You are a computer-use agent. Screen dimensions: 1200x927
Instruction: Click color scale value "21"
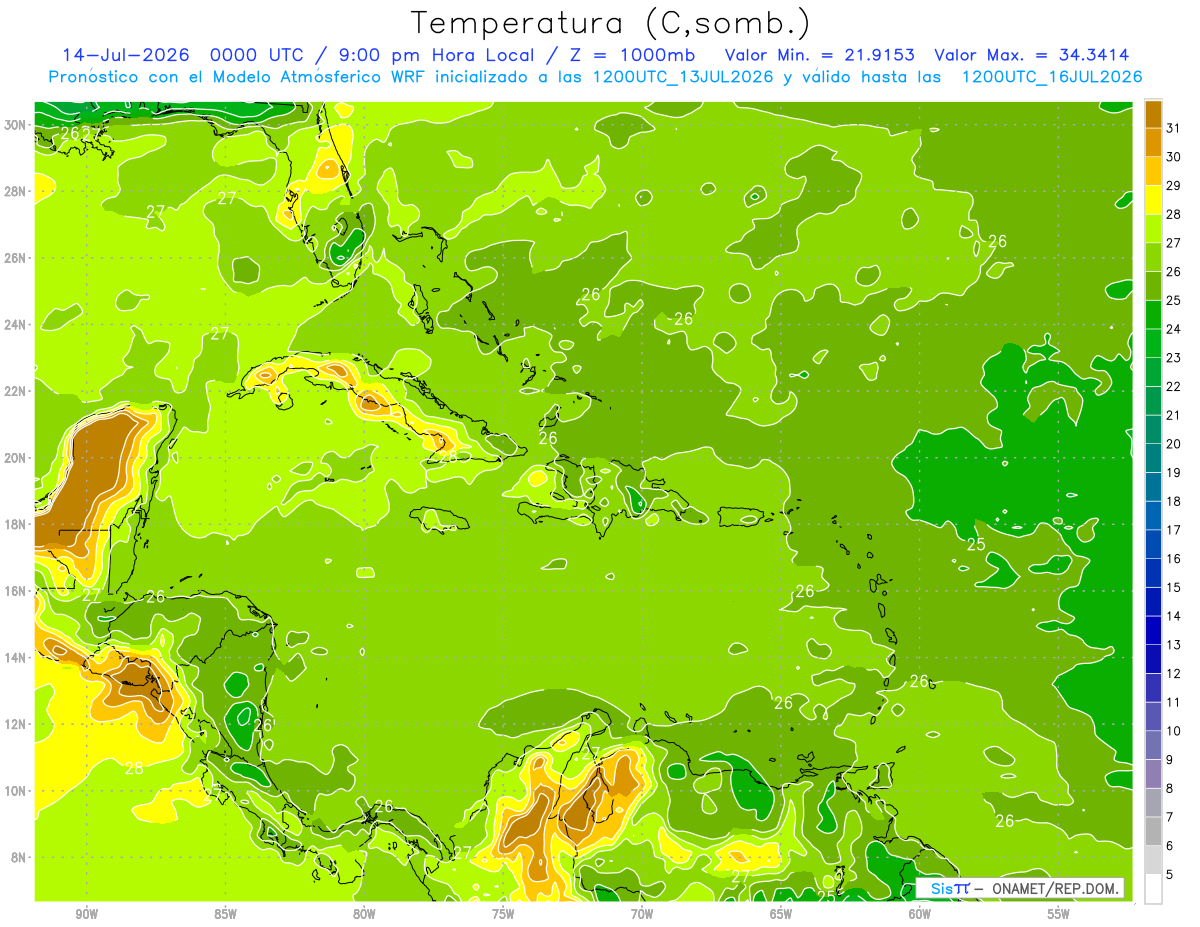click(1174, 415)
